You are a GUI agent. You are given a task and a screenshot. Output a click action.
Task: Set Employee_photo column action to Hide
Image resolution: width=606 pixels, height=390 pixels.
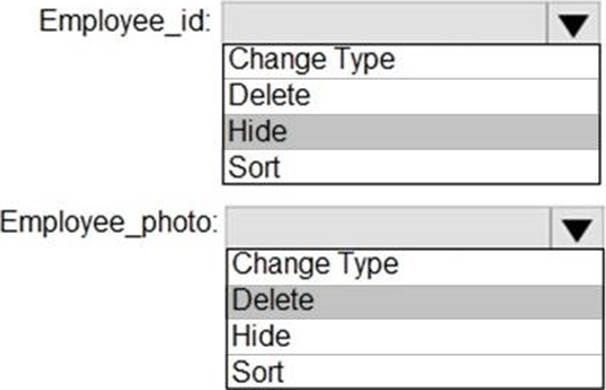415,337
